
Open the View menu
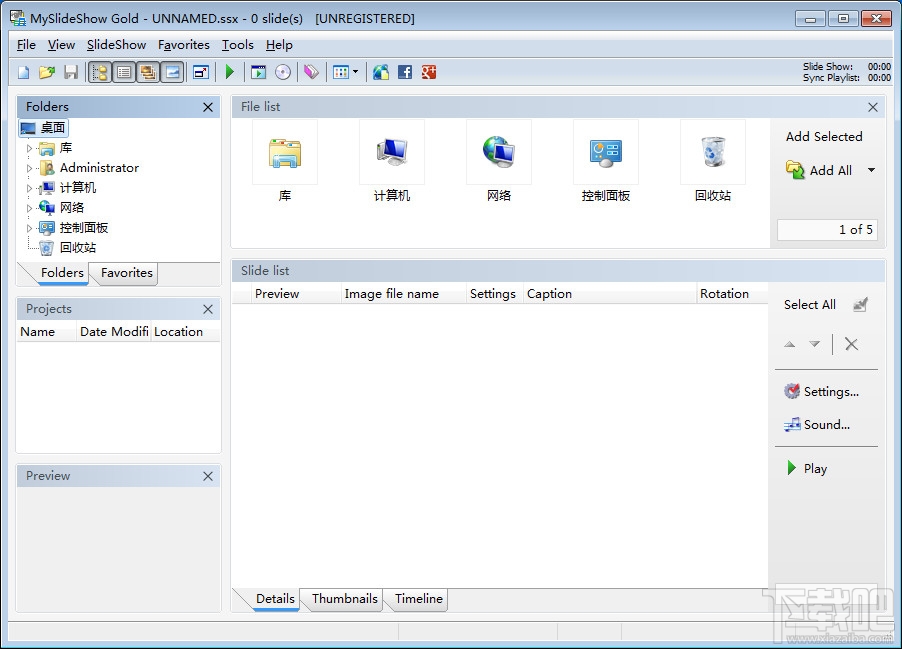pyautogui.click(x=62, y=45)
